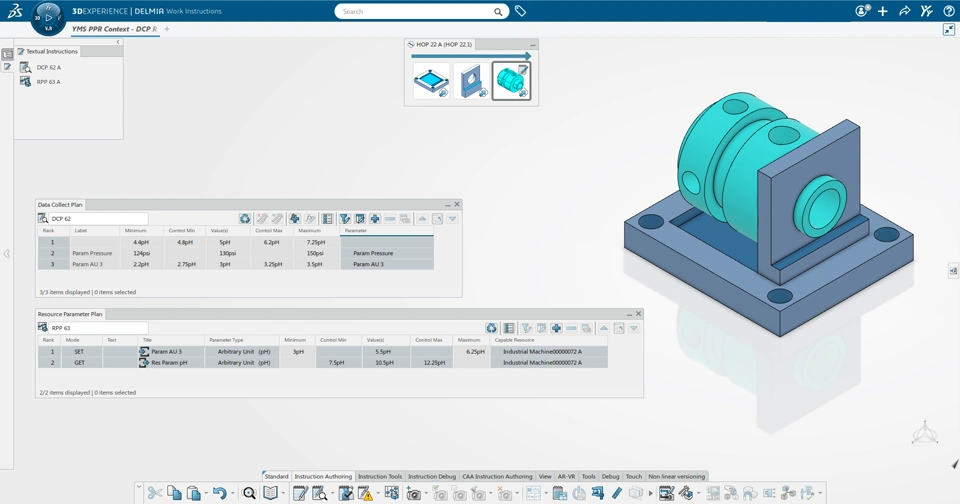Click the refresh icon in Data Collect Plan
The width and height of the screenshot is (960, 504).
(x=245, y=219)
